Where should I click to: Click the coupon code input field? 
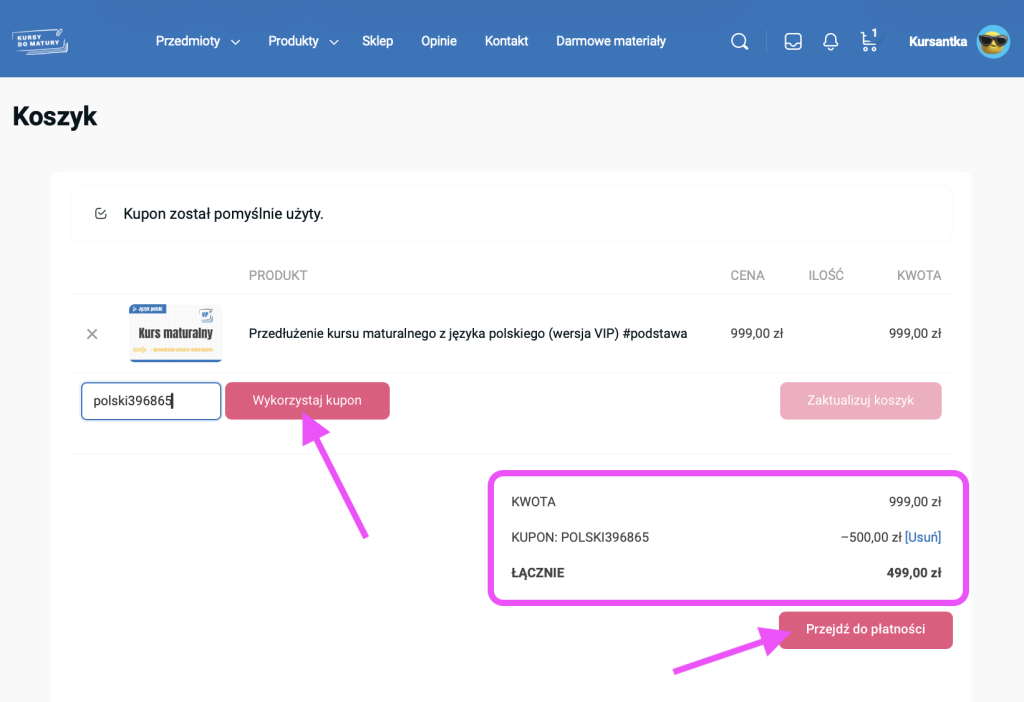click(x=150, y=401)
